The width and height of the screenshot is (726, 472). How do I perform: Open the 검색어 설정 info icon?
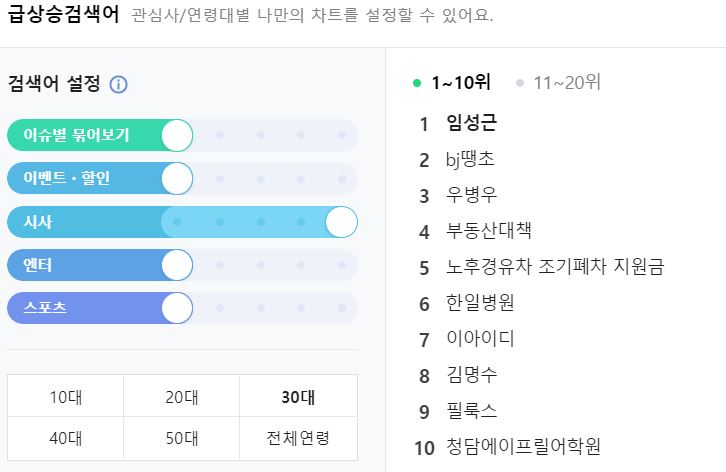click(x=118, y=84)
